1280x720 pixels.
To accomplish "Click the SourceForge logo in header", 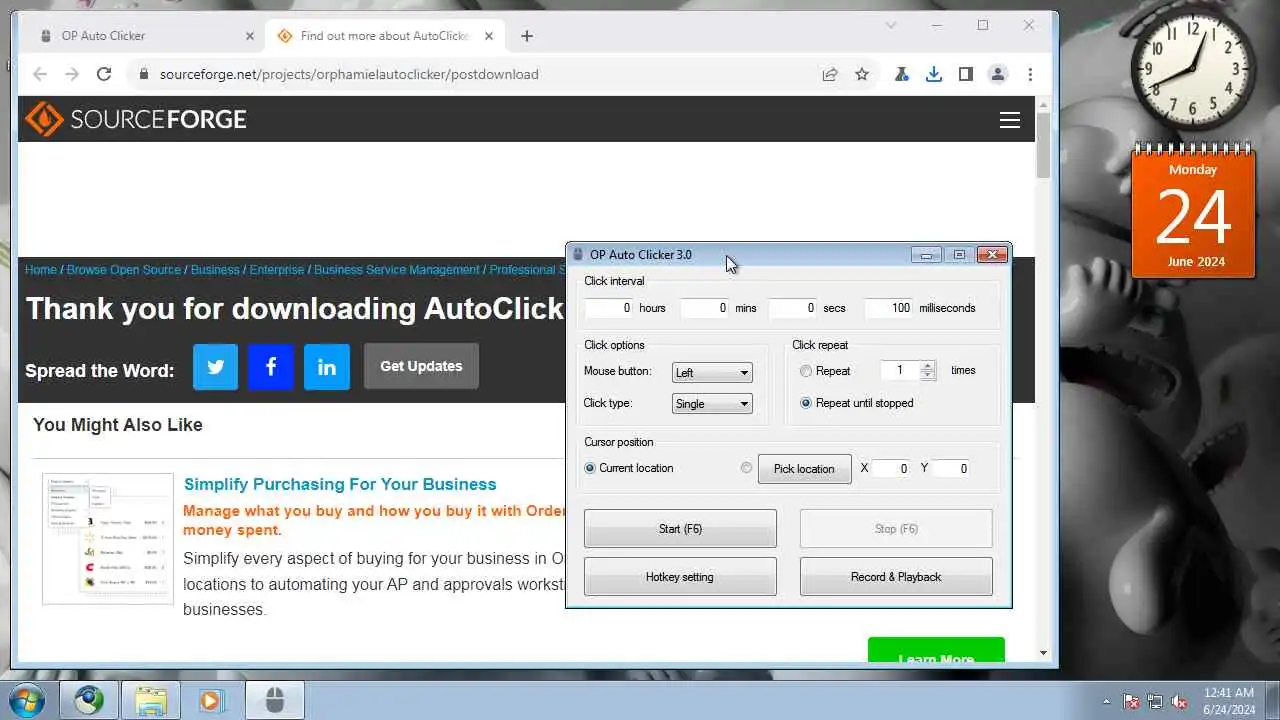I will click(136, 119).
